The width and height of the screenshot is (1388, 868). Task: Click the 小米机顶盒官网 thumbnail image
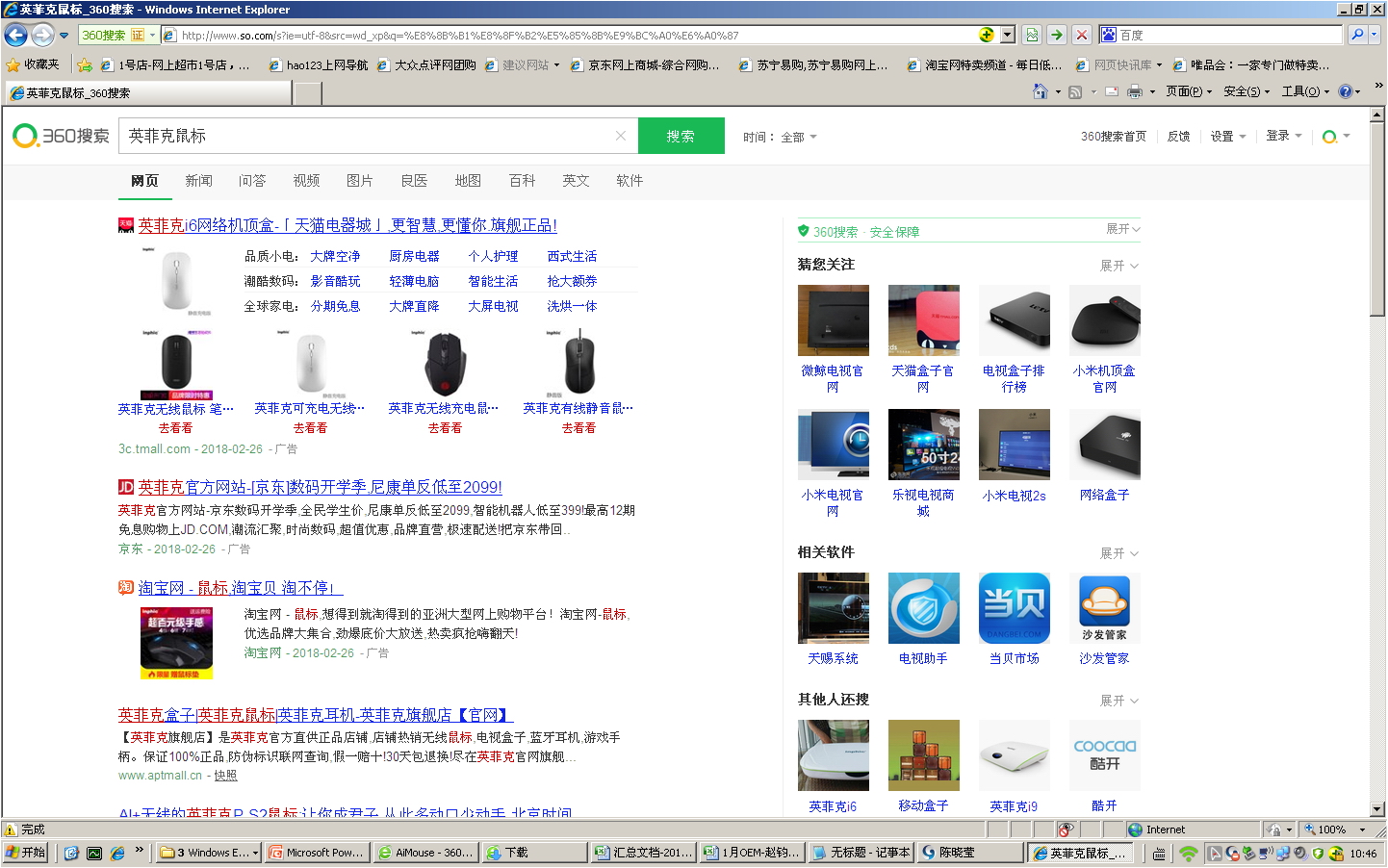tap(1104, 320)
